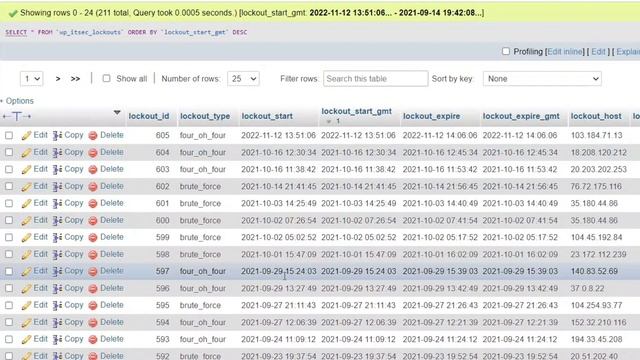Image resolution: width=640 pixels, height=360 pixels.
Task: Click the red Delete icon for row 600
Action: coord(93,220)
